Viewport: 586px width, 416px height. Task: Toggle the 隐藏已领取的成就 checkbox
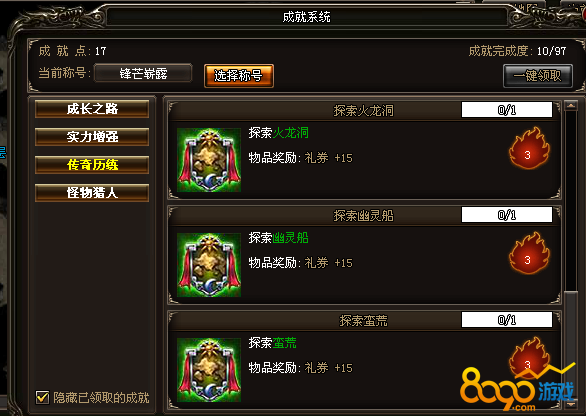(42, 397)
